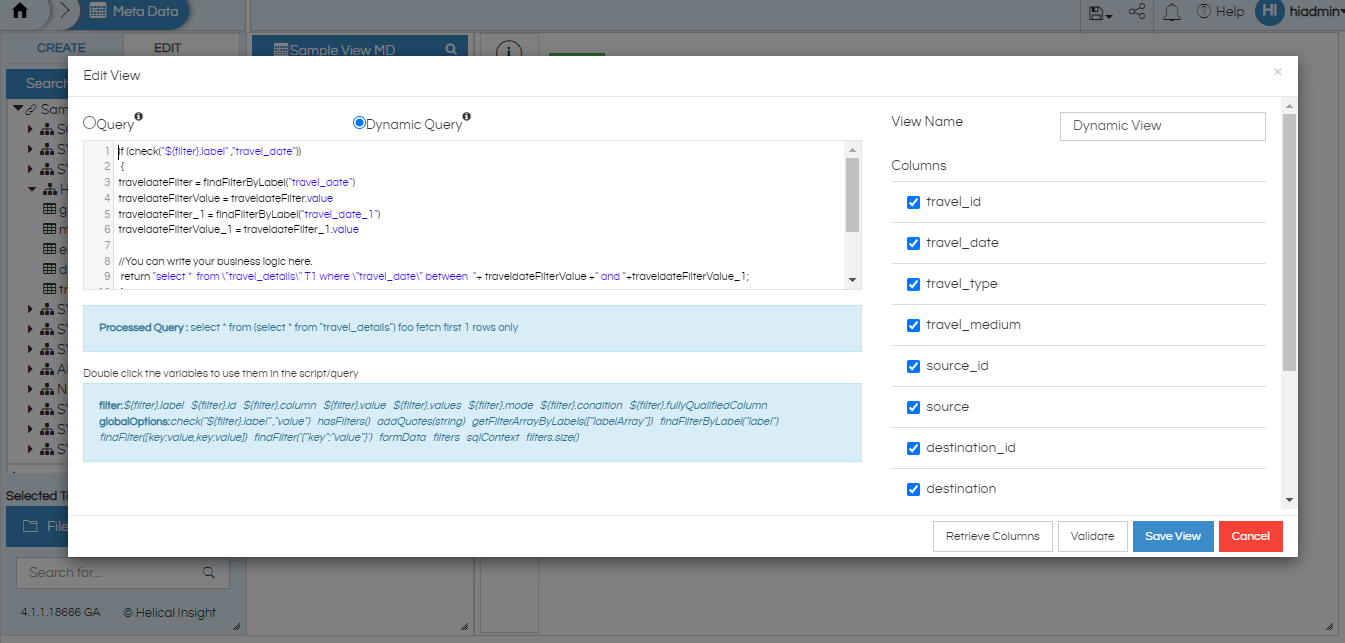
Task: Open the Help link
Action: [x=1220, y=12]
